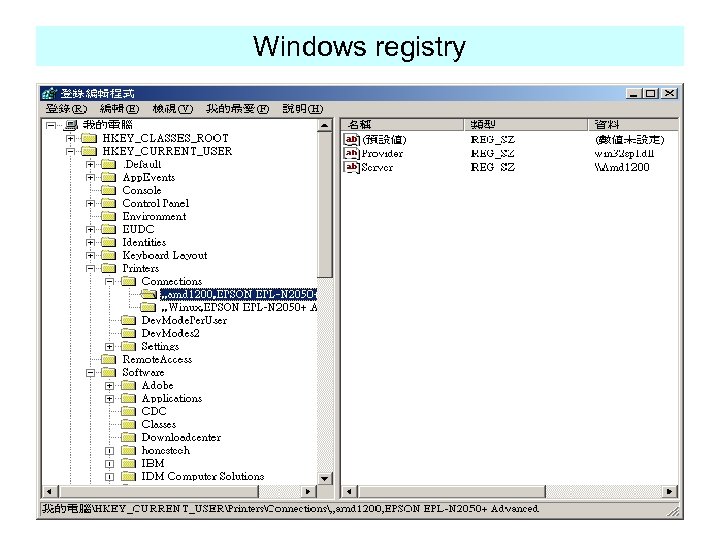Screen dimensions: 720x540
Task: Click the EUDC folder icon
Action: 108,229
